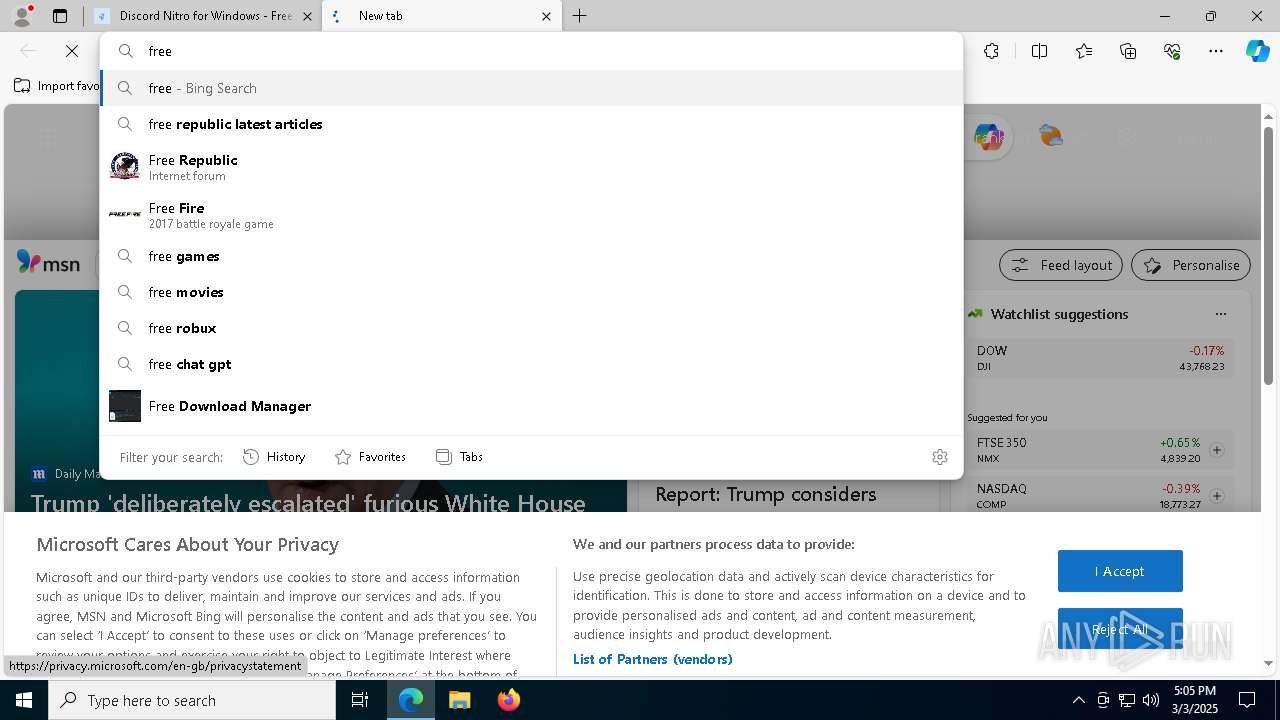Filter search by Favorites
Image resolution: width=1280 pixels, height=720 pixels.
(370, 457)
